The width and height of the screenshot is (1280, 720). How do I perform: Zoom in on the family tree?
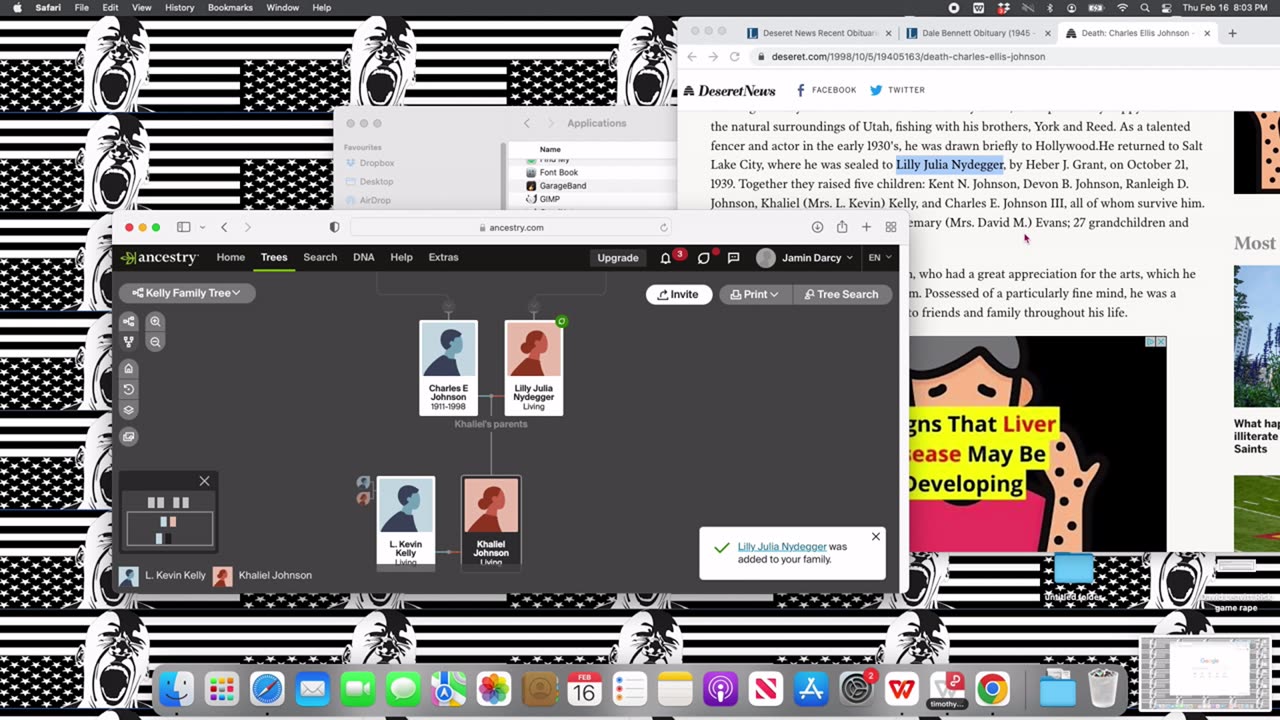[x=155, y=321]
